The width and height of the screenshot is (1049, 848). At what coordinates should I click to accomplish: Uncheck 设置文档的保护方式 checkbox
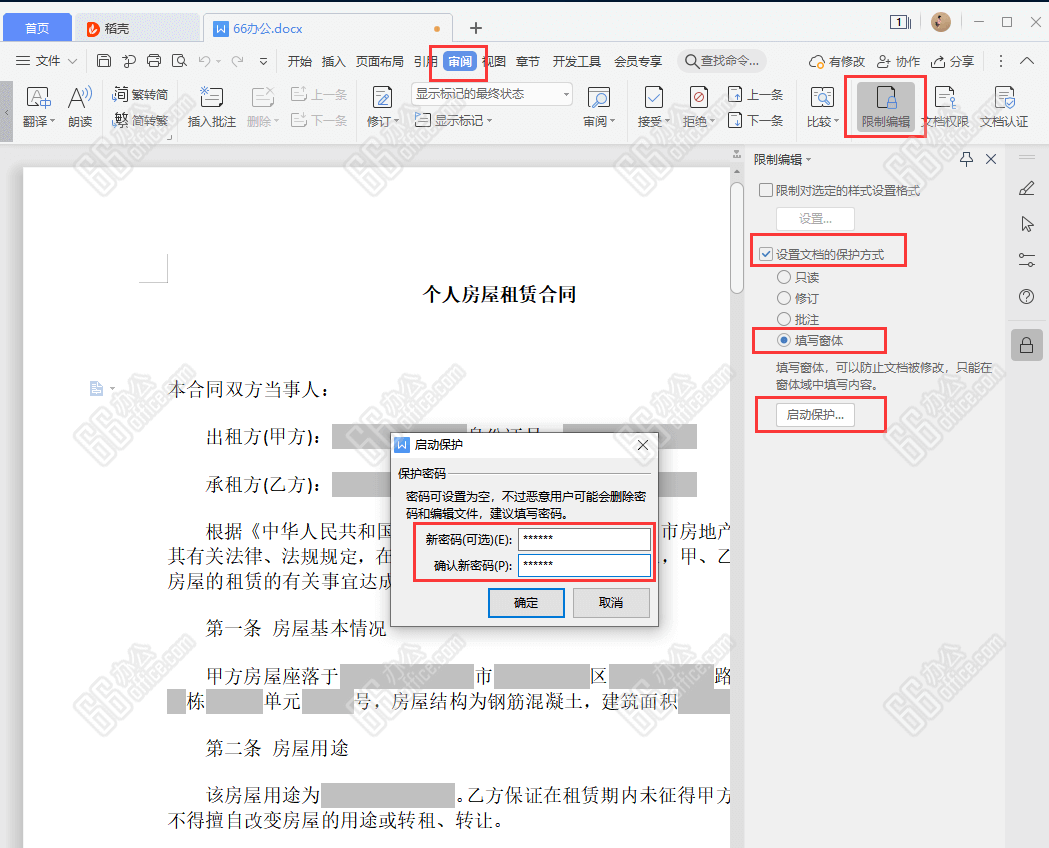point(766,255)
